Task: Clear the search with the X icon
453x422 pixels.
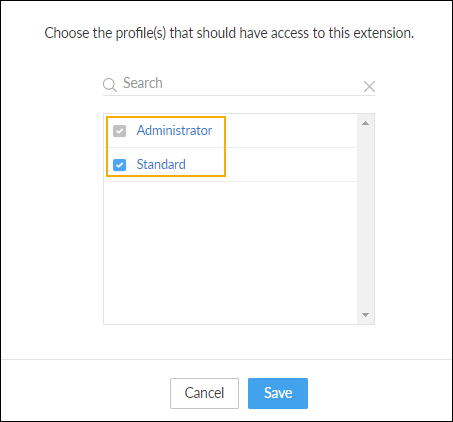Action: pyautogui.click(x=369, y=86)
